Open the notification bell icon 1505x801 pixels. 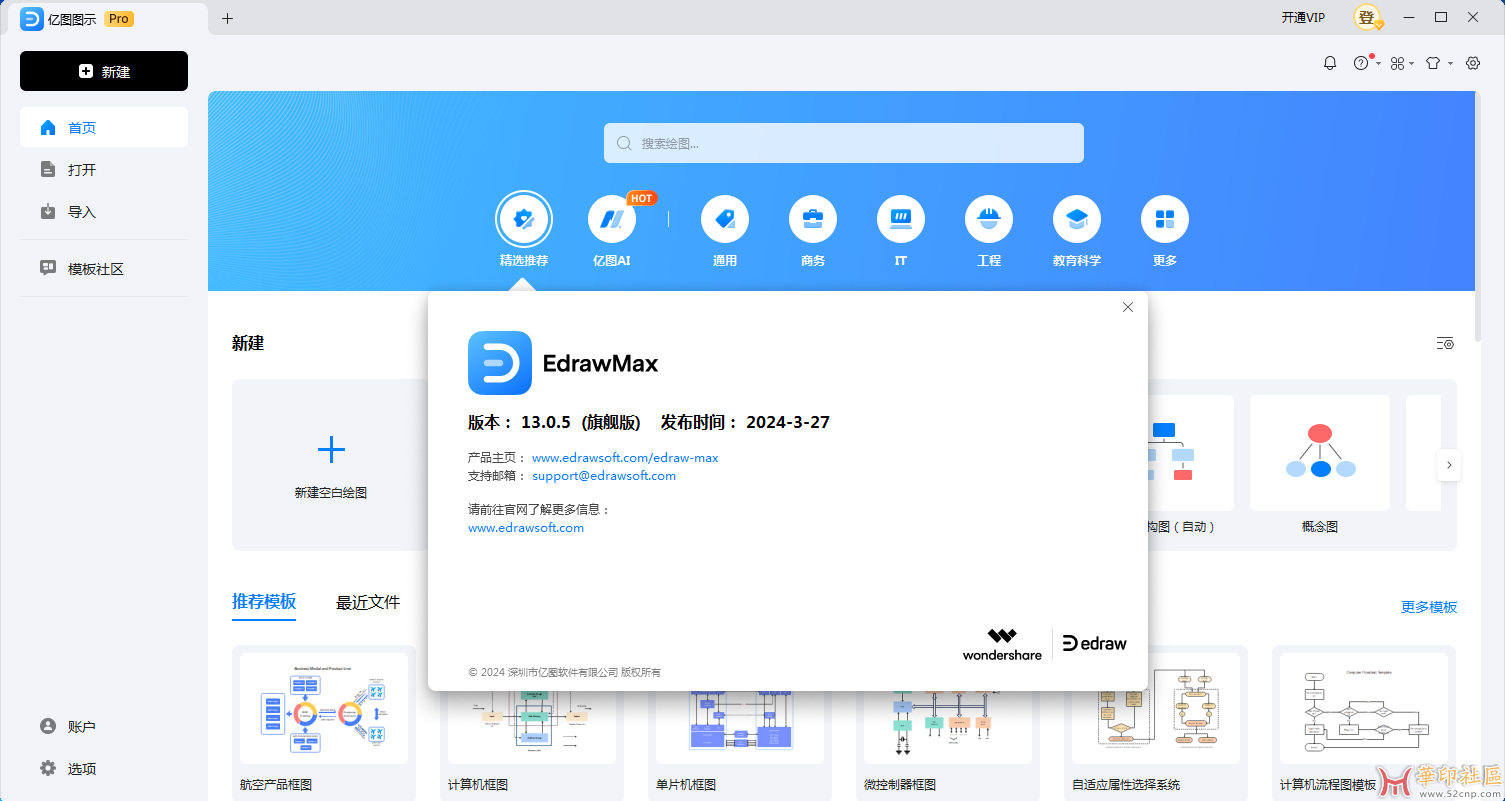[1329, 62]
